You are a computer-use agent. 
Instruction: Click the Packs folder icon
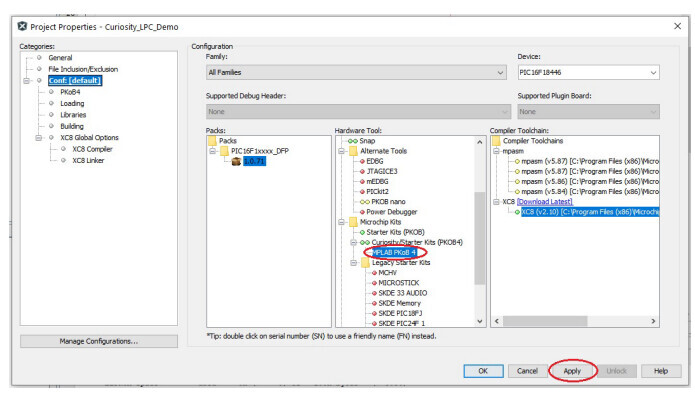(212, 141)
